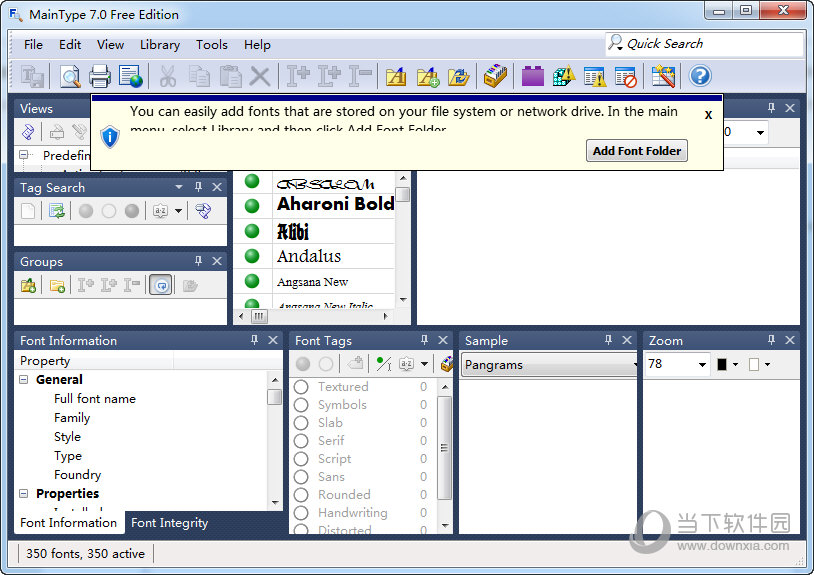Open the Tag Search panel menu arrow
814x575 pixels.
pyautogui.click(x=179, y=187)
